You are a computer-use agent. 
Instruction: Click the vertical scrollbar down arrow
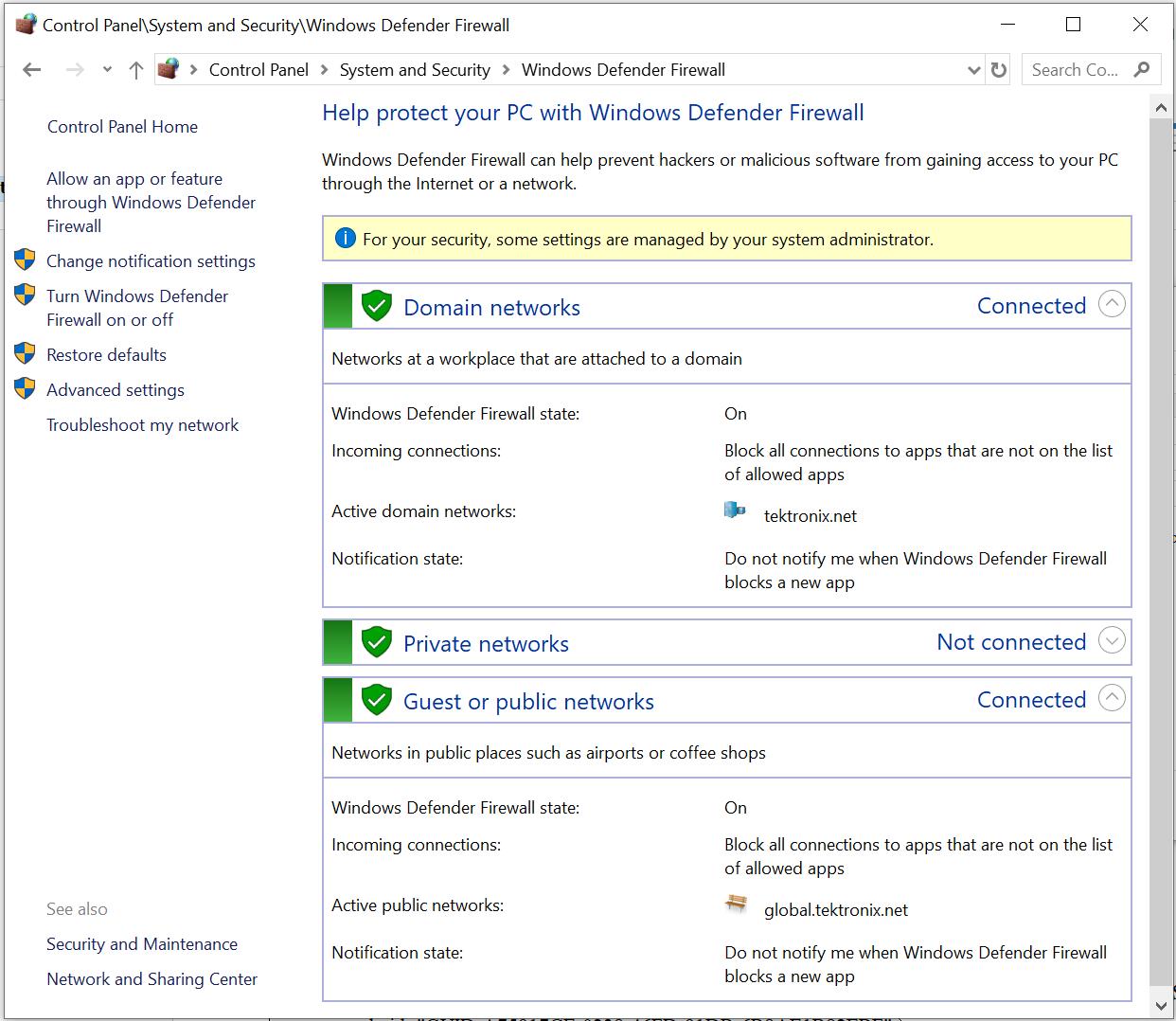(1161, 1005)
